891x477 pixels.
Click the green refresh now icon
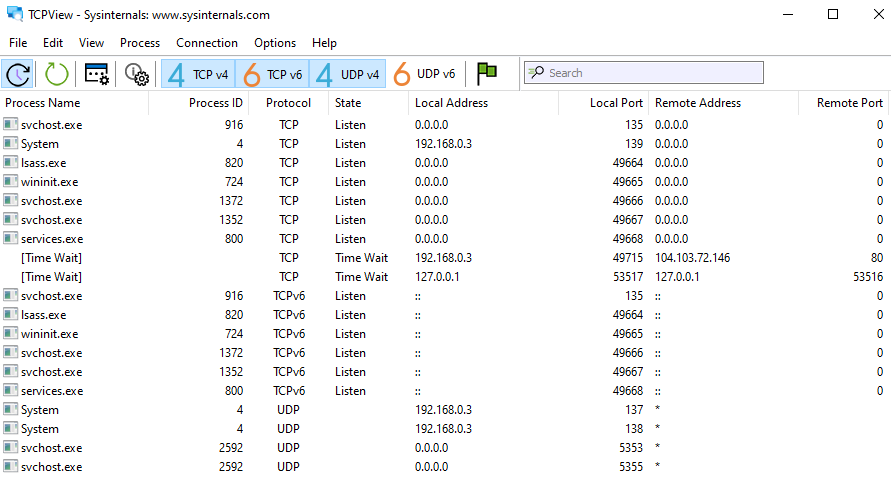click(x=57, y=74)
